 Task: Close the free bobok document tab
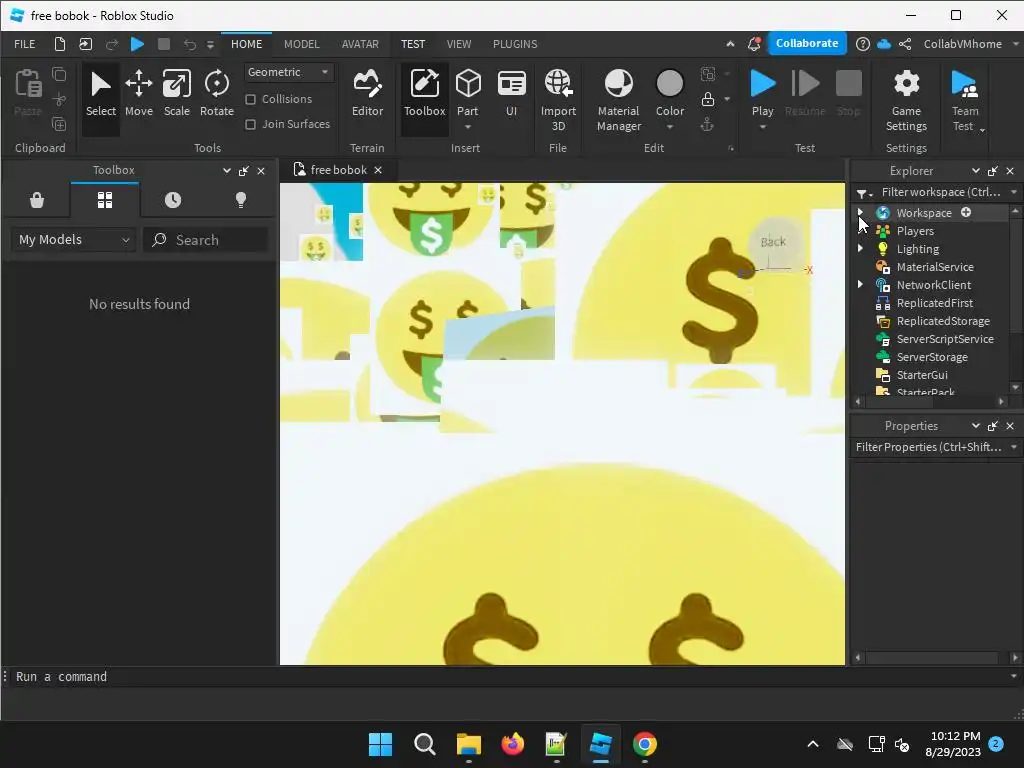(377, 170)
